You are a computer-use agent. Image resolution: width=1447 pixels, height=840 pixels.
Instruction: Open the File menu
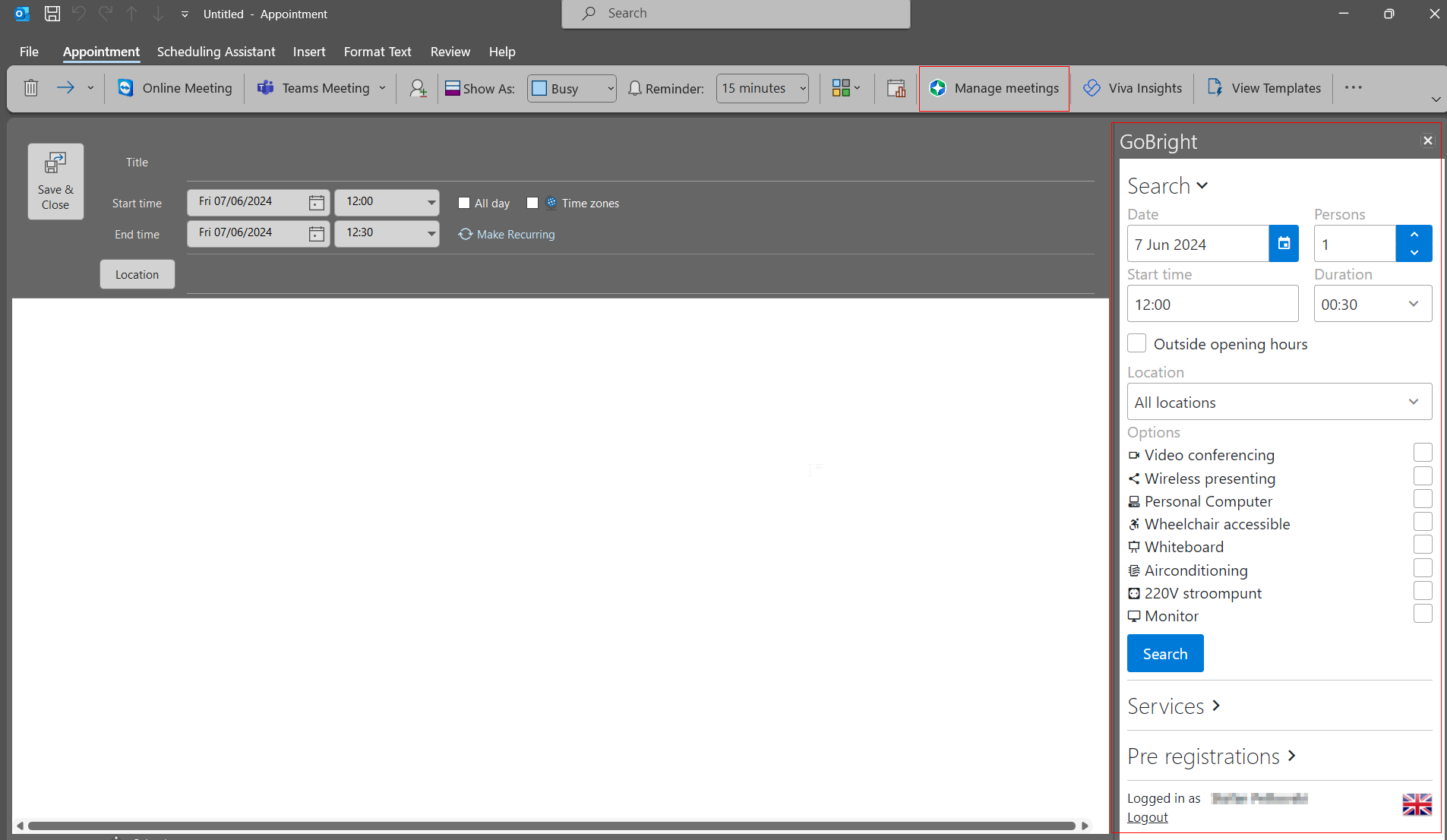[29, 52]
